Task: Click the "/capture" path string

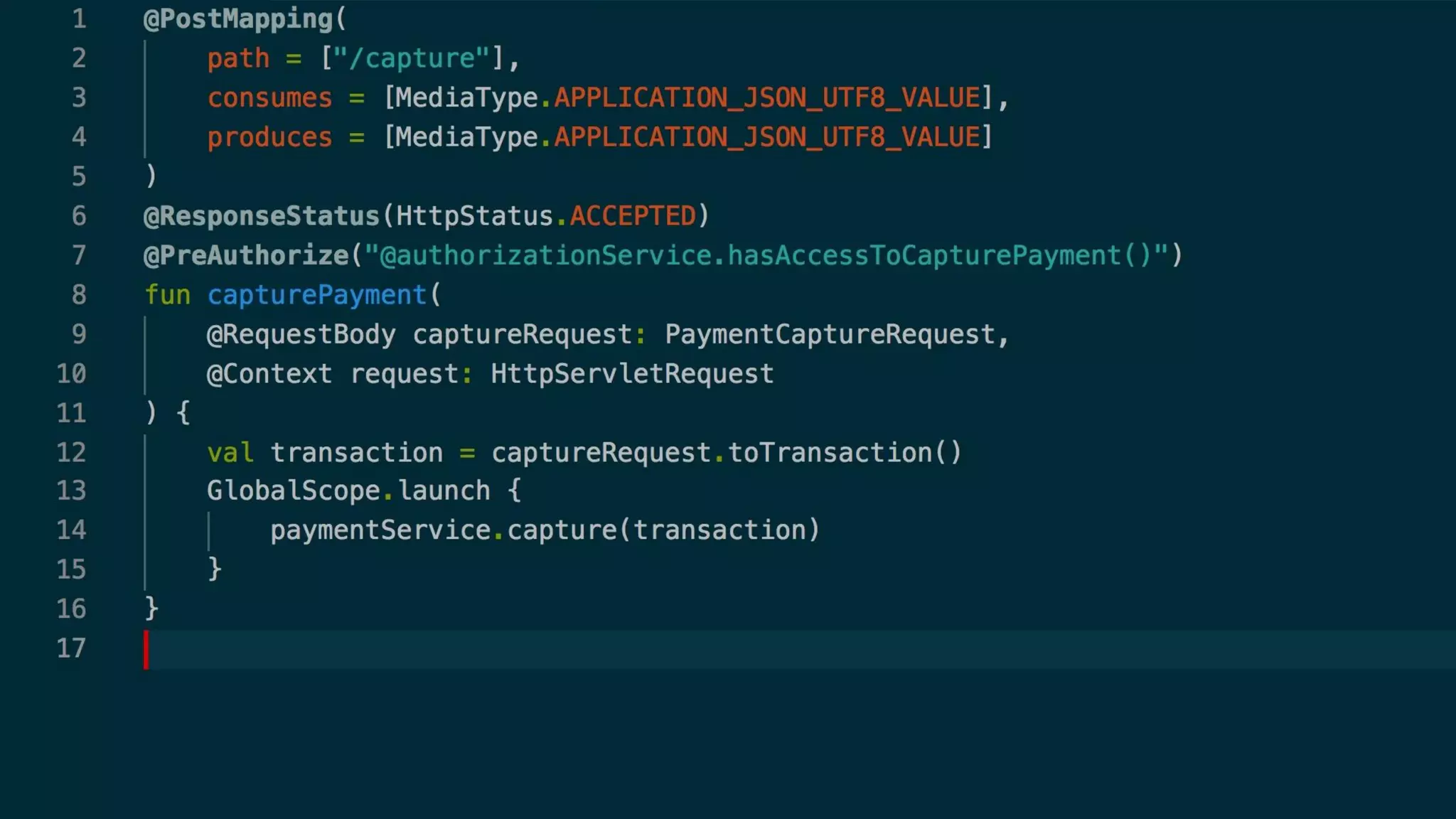Action: [411, 58]
